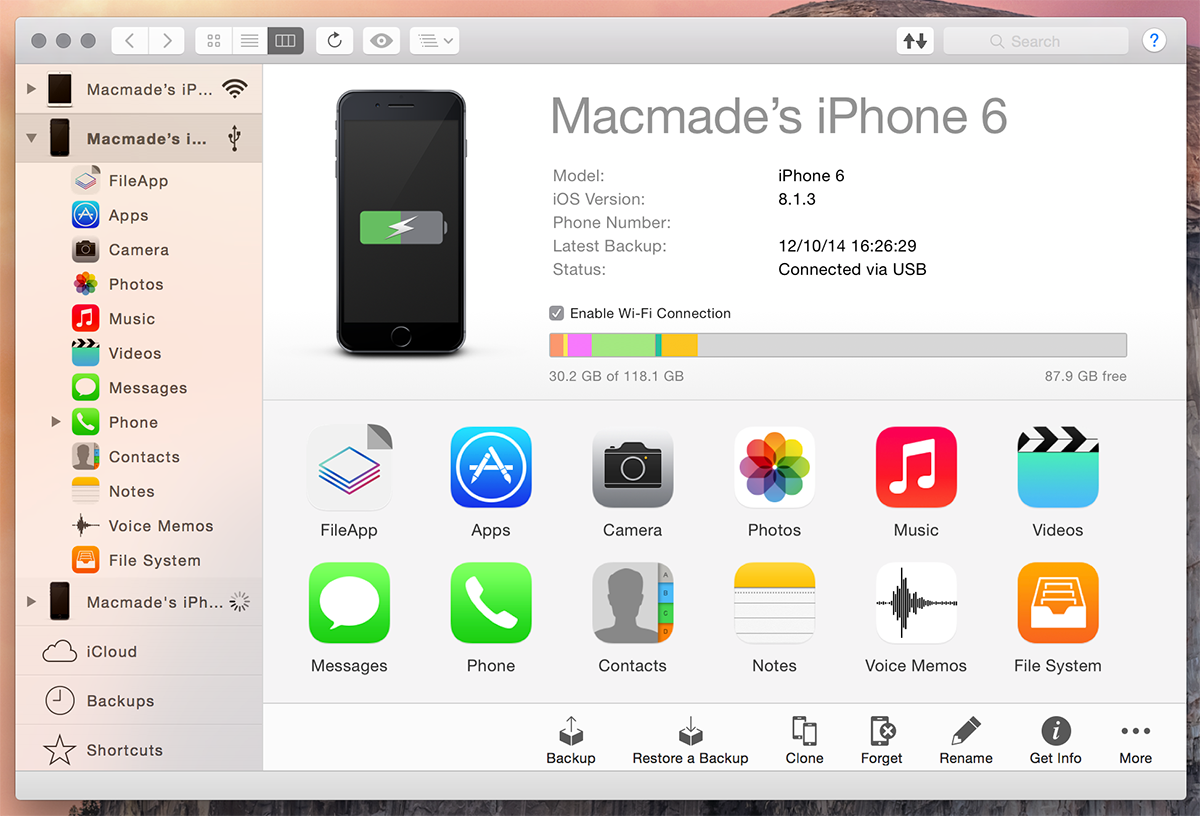Open Voice Memos icon in main grid

pyautogui.click(x=916, y=603)
